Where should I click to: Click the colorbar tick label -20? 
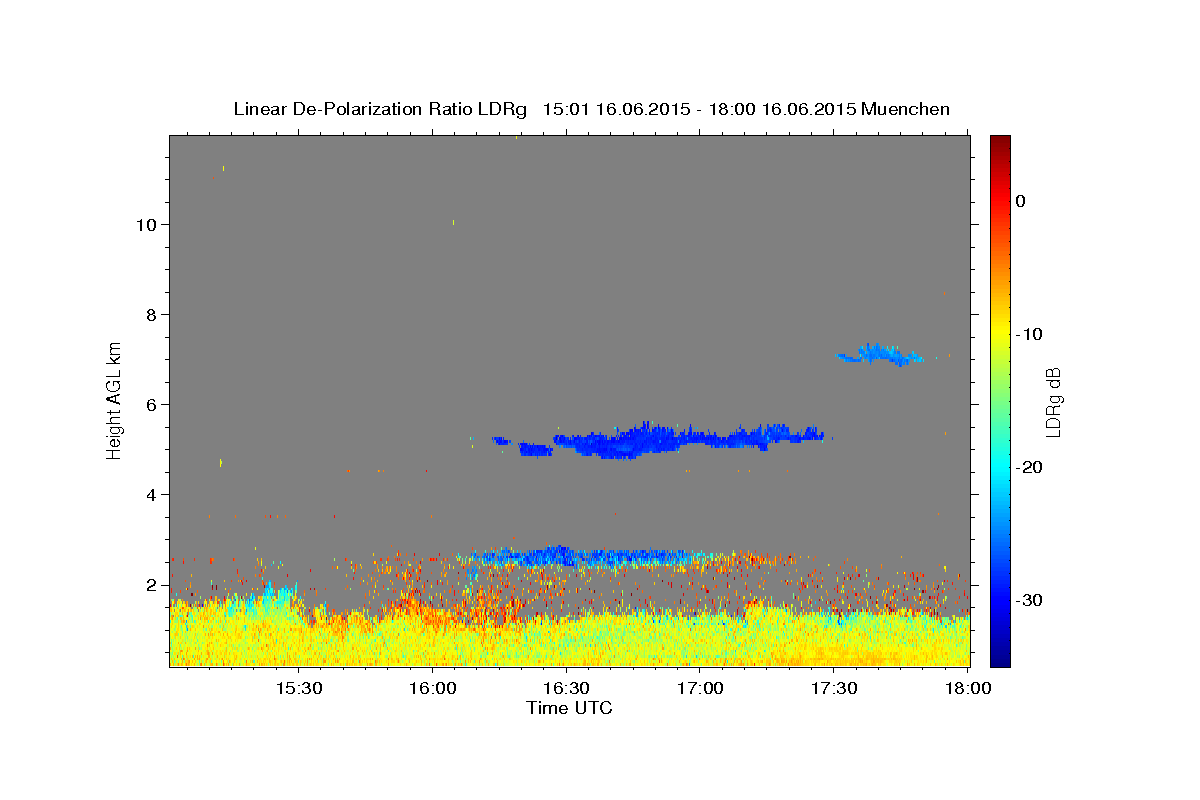pyautogui.click(x=1029, y=467)
